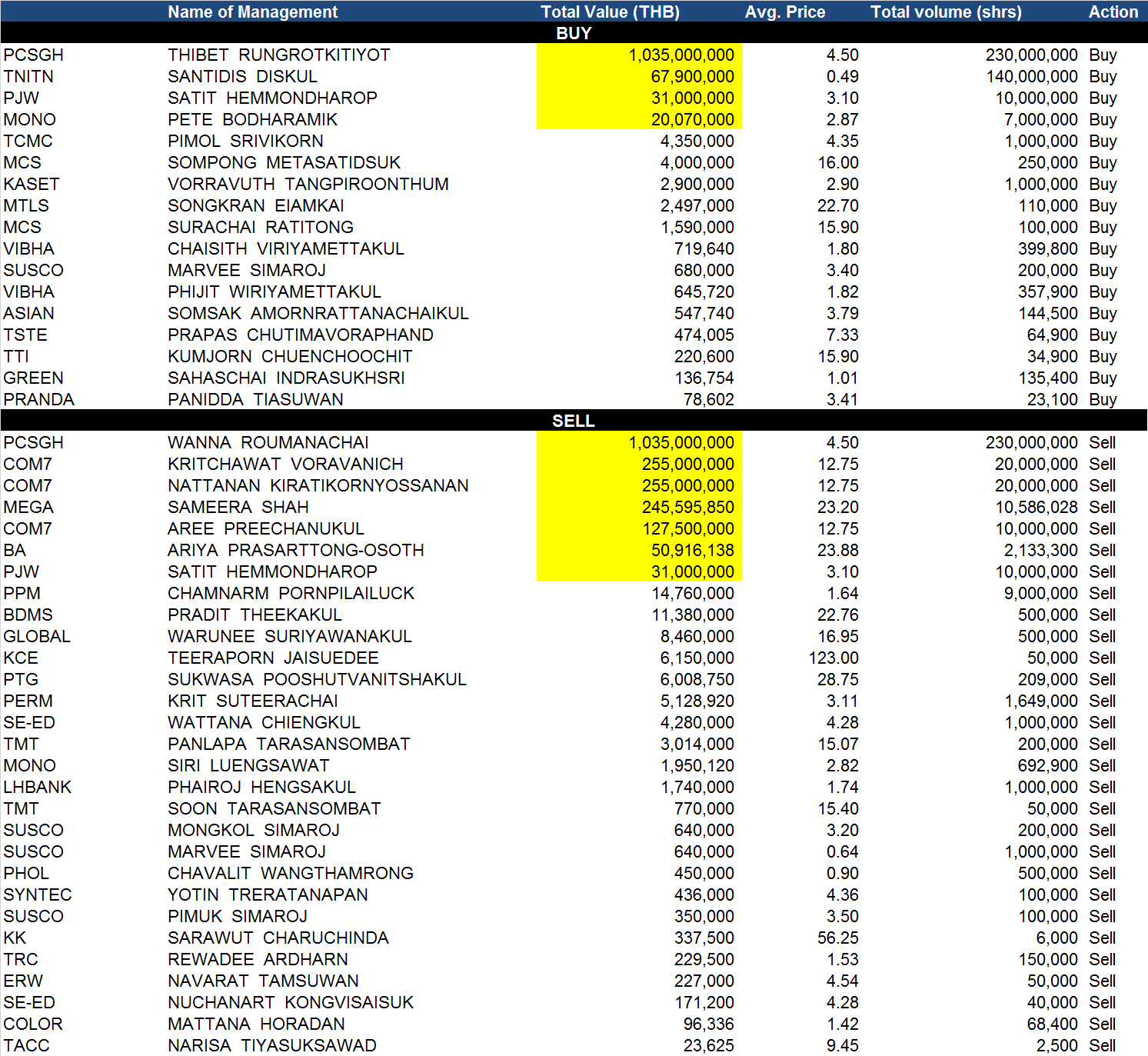Select value 2,497,000 in MTLS row

[697, 205]
